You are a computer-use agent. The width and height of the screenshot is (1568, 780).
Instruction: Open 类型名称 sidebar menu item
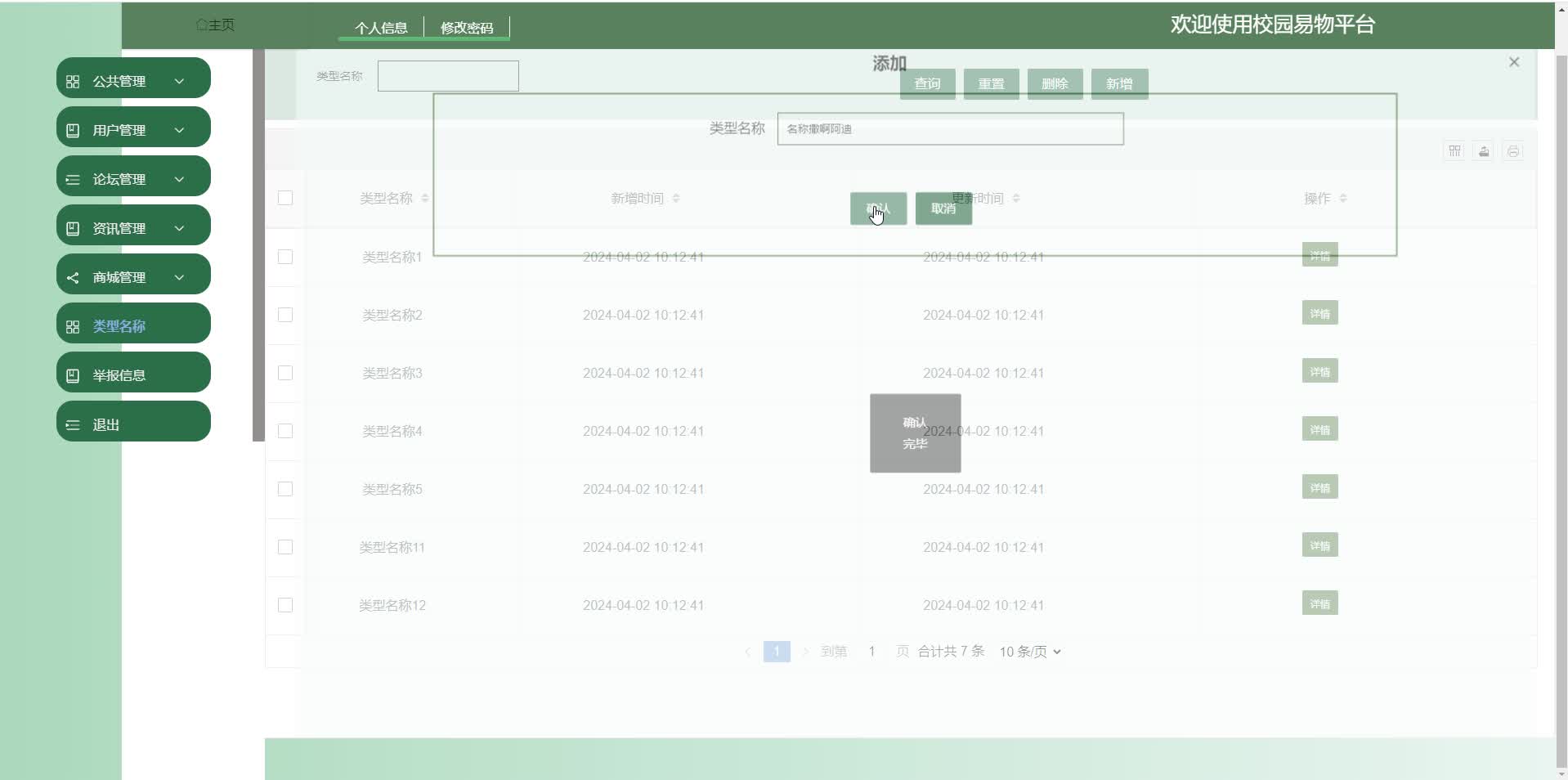tap(133, 324)
